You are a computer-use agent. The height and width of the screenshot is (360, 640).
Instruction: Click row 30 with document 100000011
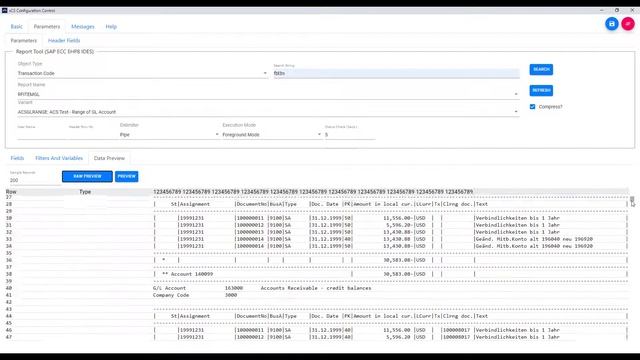(391, 218)
